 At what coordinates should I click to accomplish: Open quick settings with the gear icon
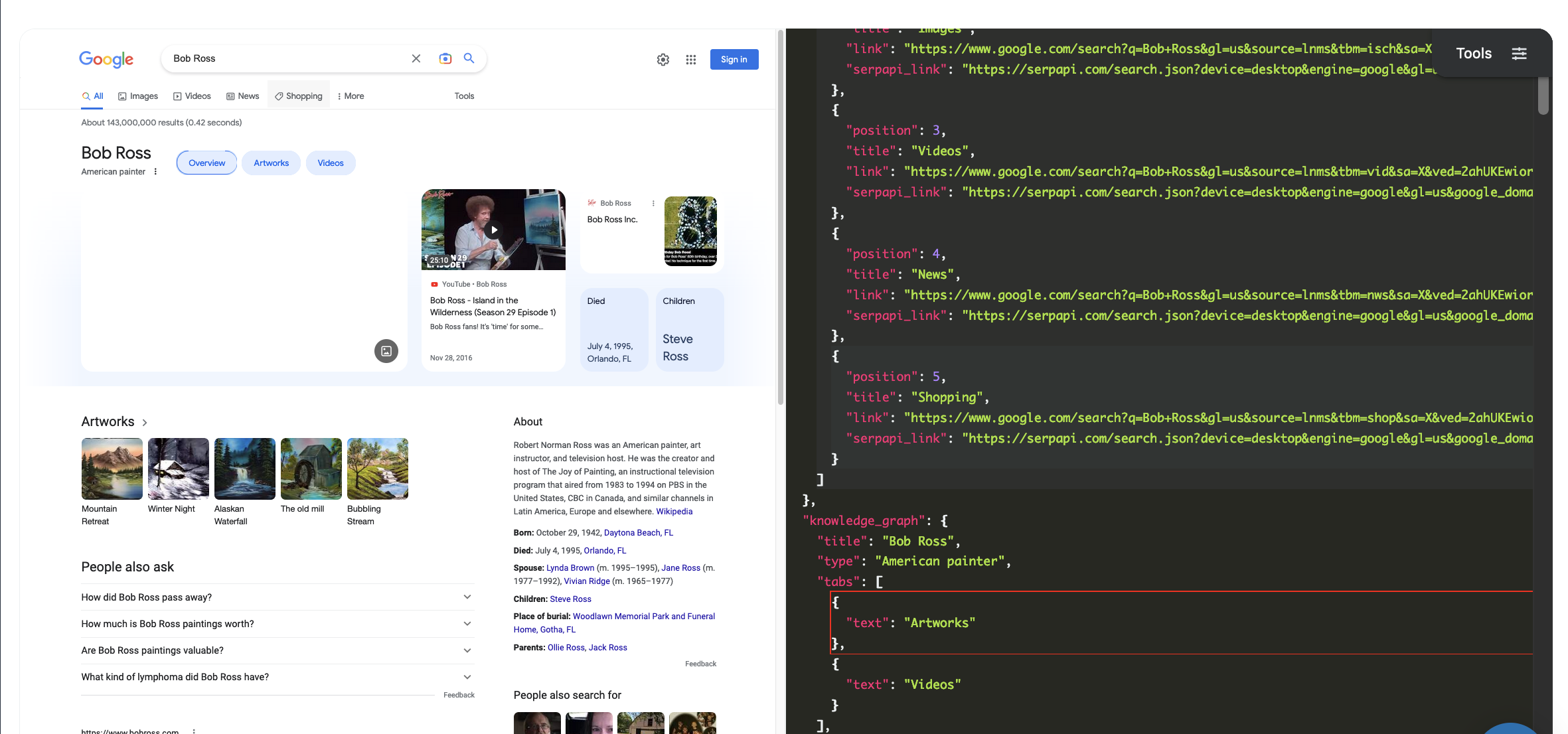[663, 59]
